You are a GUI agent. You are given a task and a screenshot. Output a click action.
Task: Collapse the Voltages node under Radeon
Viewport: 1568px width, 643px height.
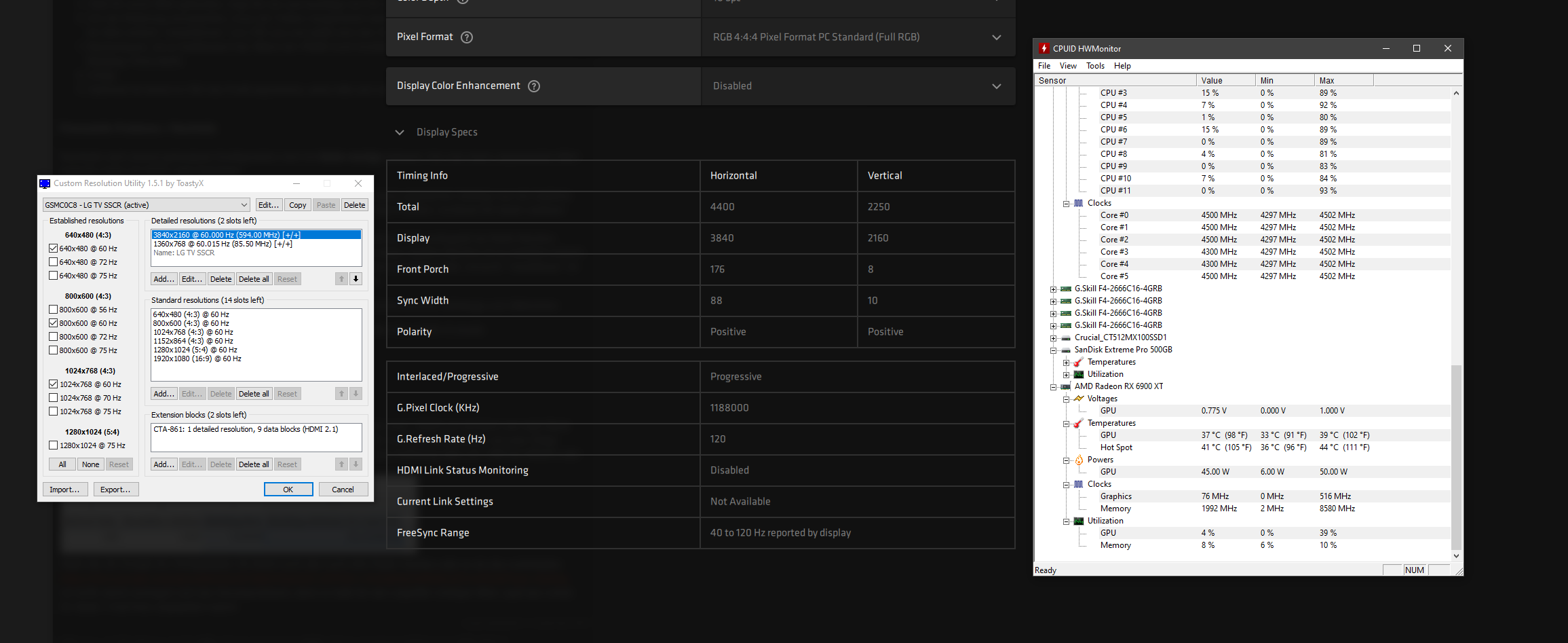tap(1066, 399)
